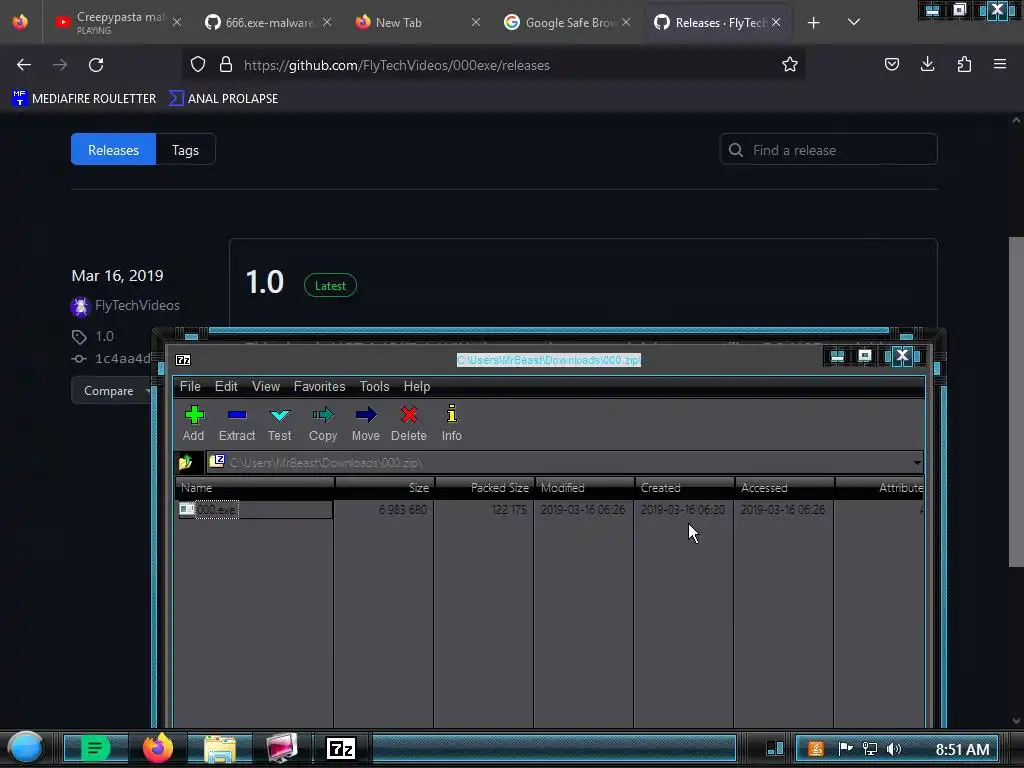The height and width of the screenshot is (768, 1024).
Task: Reload the GitHub releases page
Action: pyautogui.click(x=96, y=65)
